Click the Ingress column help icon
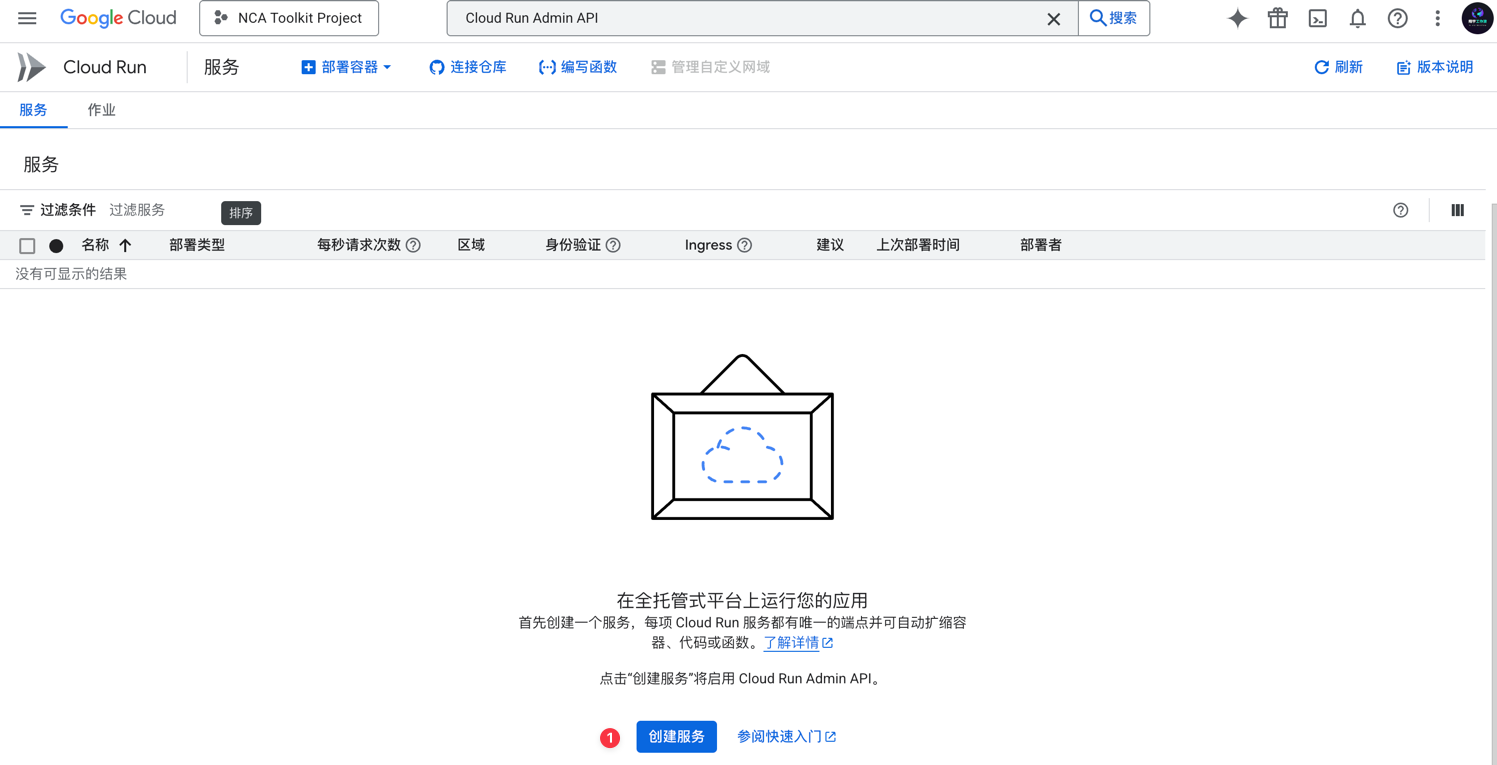This screenshot has width=1497, height=765. tap(744, 245)
